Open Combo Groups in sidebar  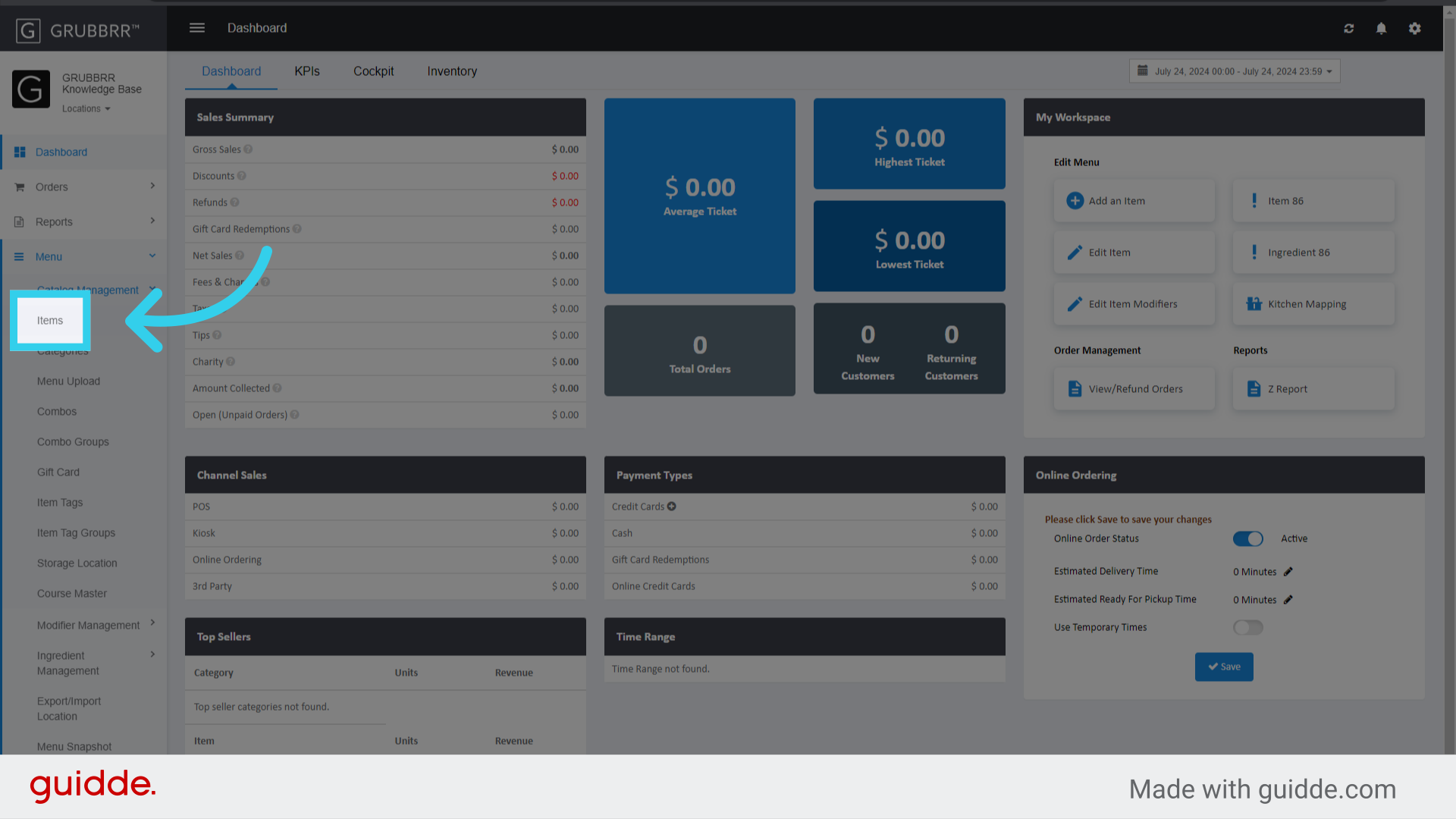(x=73, y=442)
